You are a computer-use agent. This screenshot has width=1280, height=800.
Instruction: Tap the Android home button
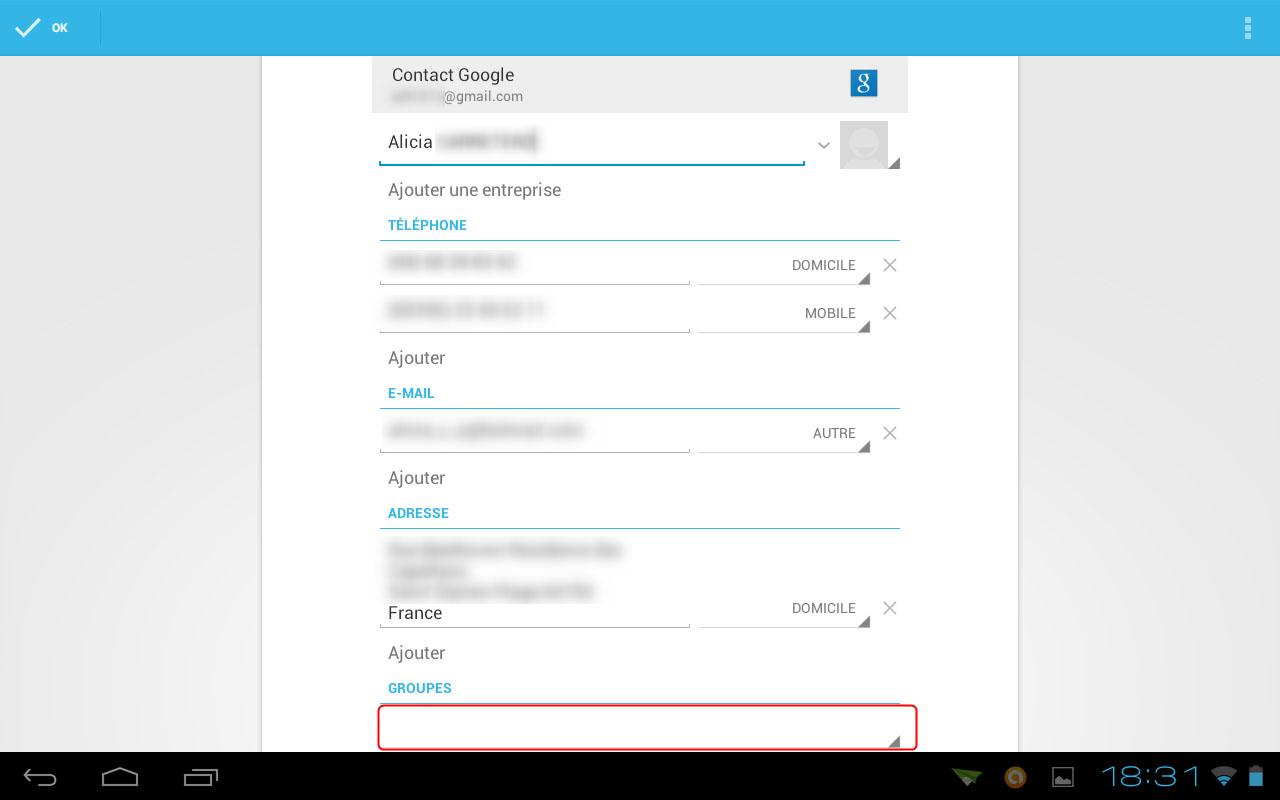coord(120,777)
